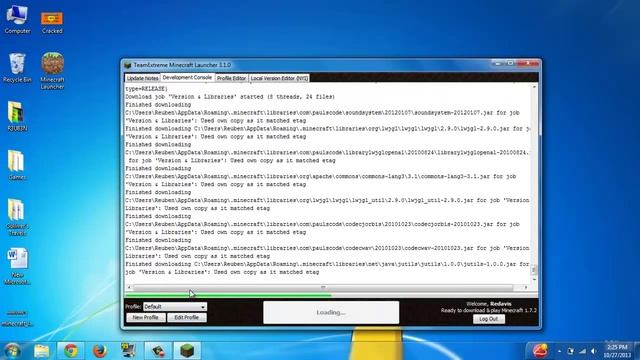Select the Recycle Bin icon
640x360 pixels.
click(x=17, y=68)
